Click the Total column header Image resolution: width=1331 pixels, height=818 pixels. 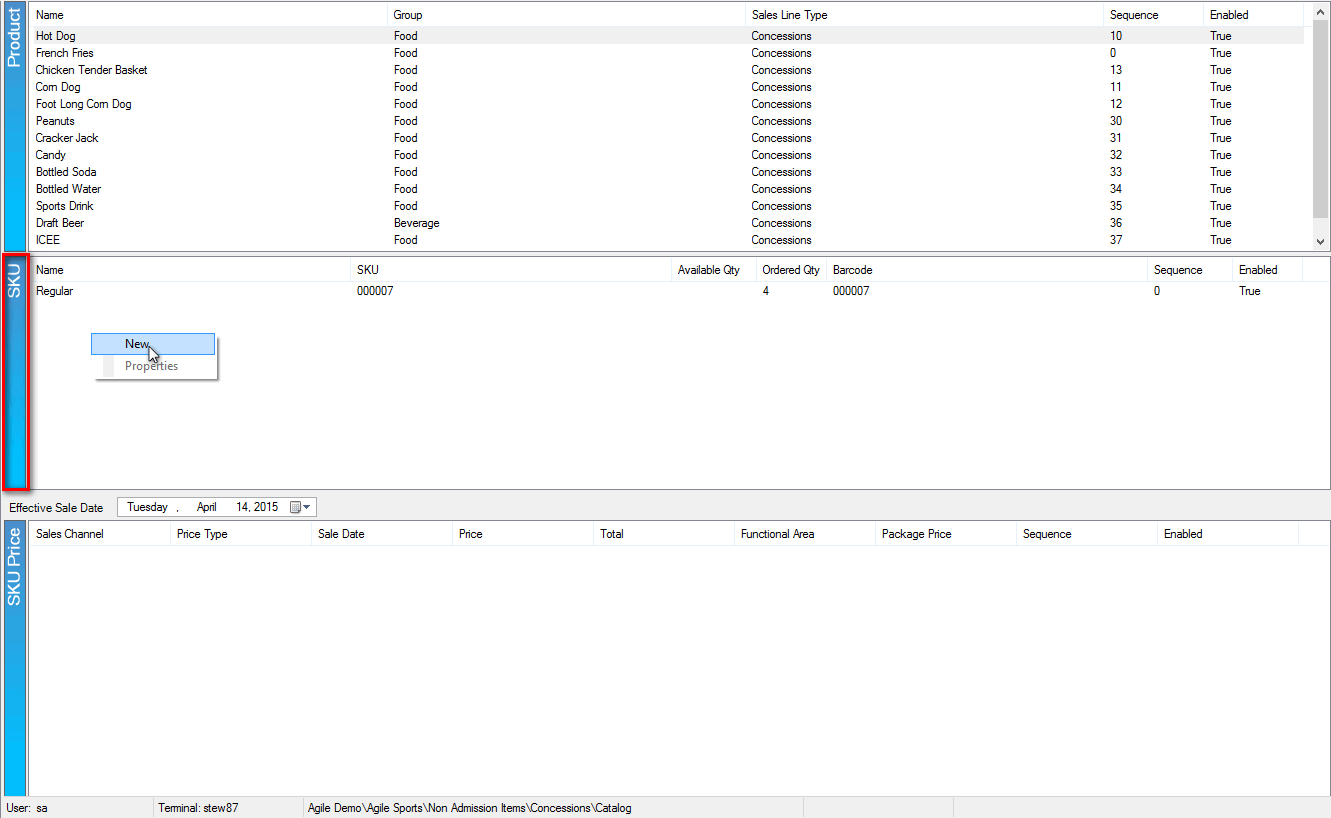[x=664, y=534]
